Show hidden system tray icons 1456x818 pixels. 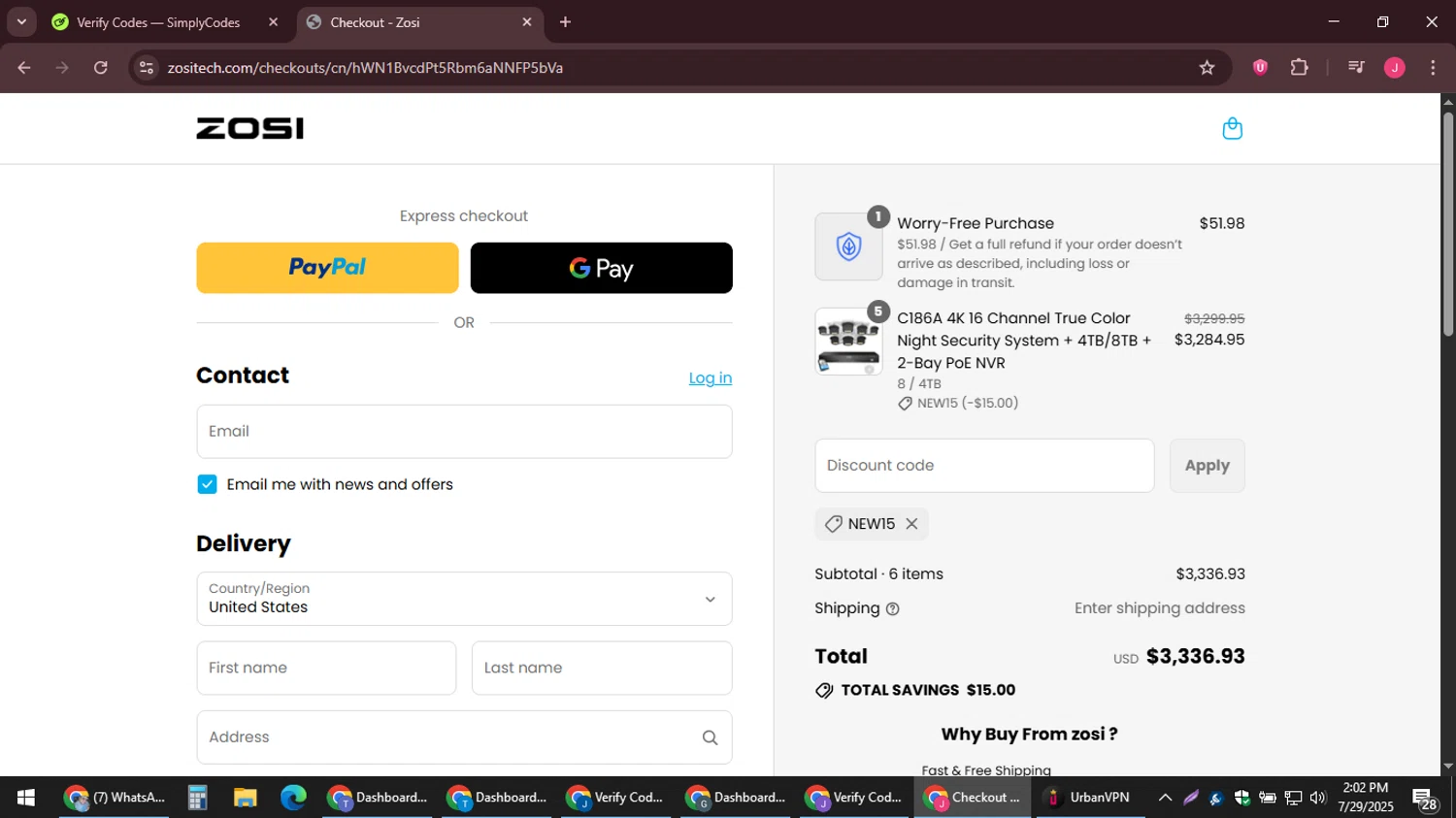[x=1165, y=798]
